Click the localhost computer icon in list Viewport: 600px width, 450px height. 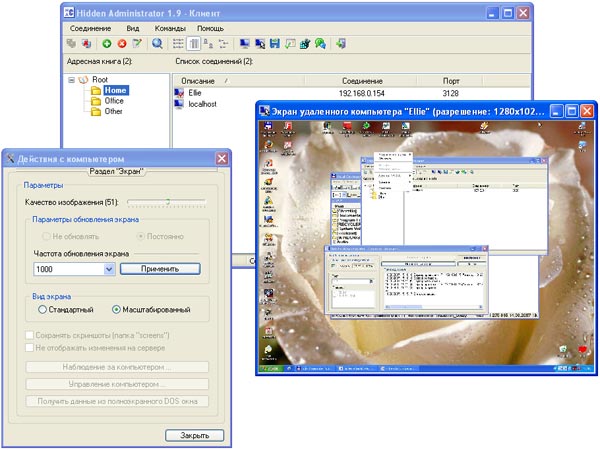[179, 104]
